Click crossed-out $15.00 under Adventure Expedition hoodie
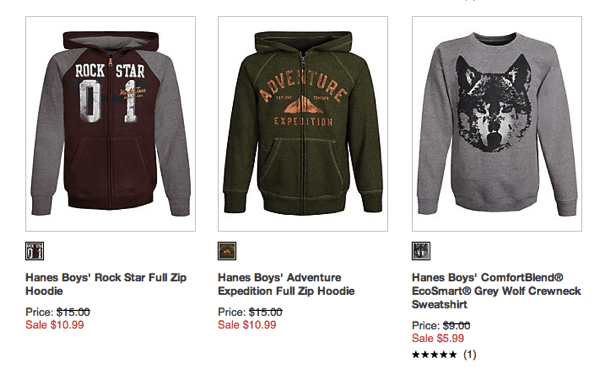Viewport: 600px width, 369px height. (266, 312)
